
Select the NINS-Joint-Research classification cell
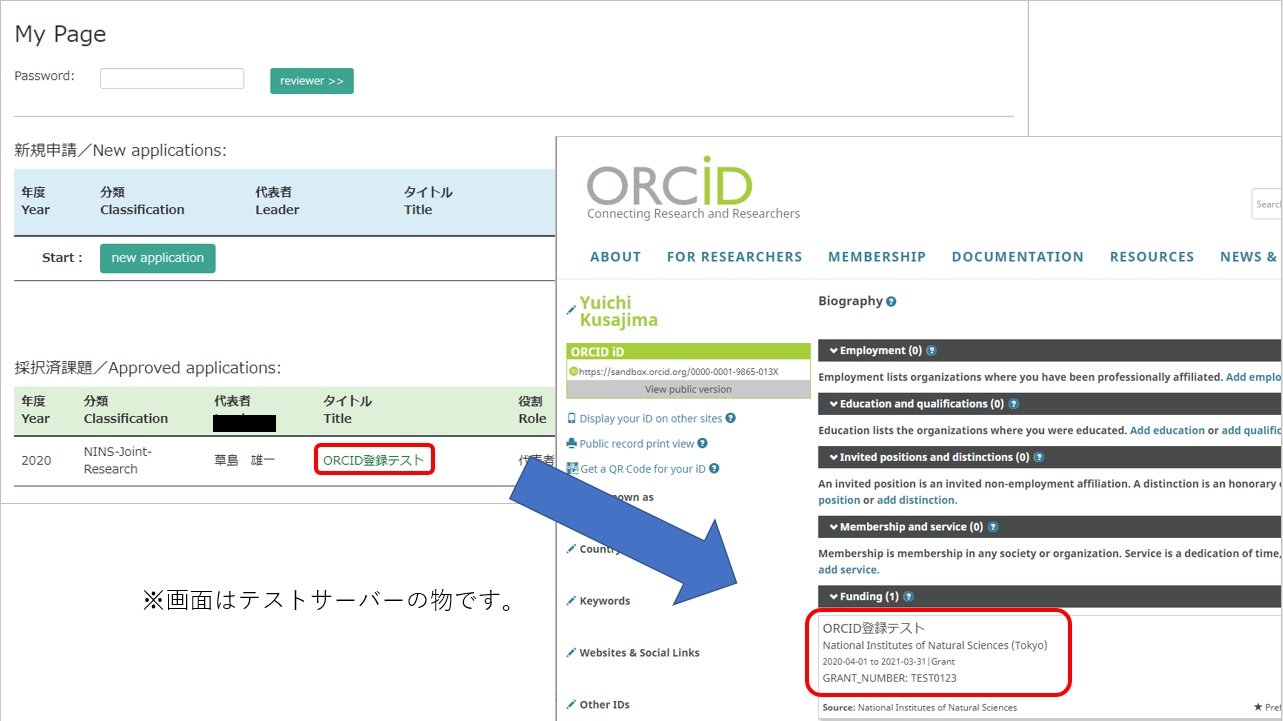point(118,461)
